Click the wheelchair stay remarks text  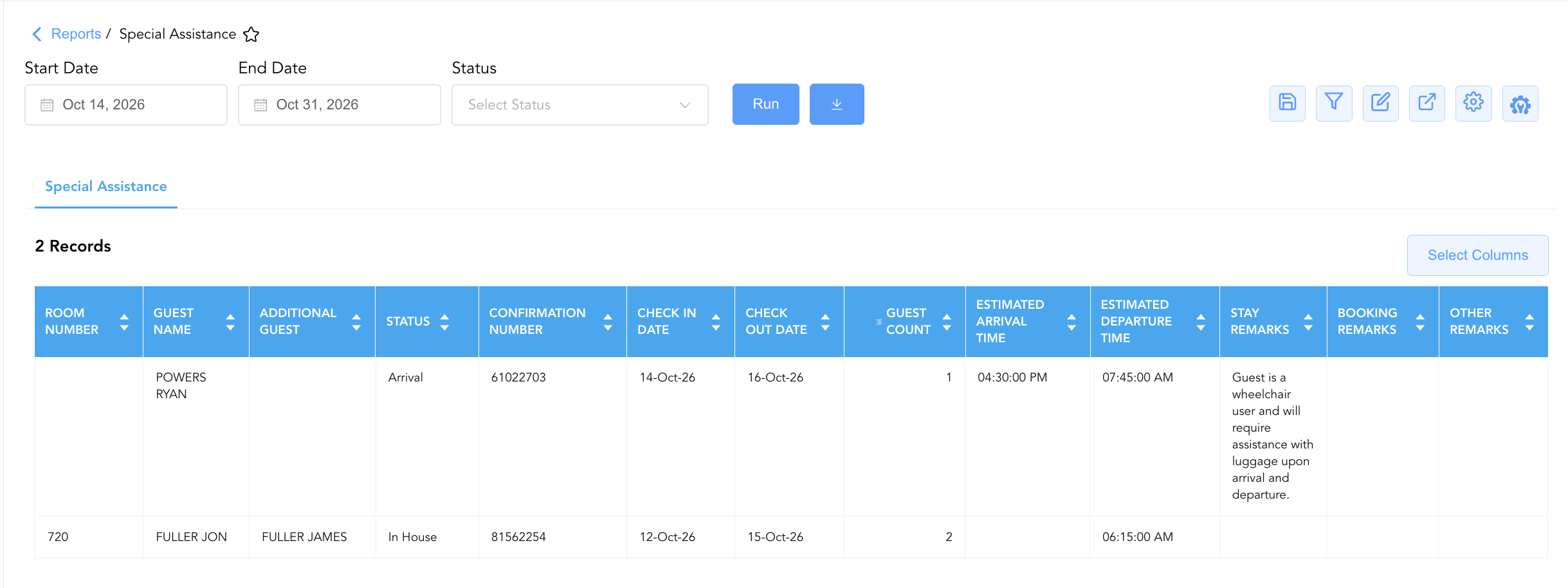click(1272, 436)
